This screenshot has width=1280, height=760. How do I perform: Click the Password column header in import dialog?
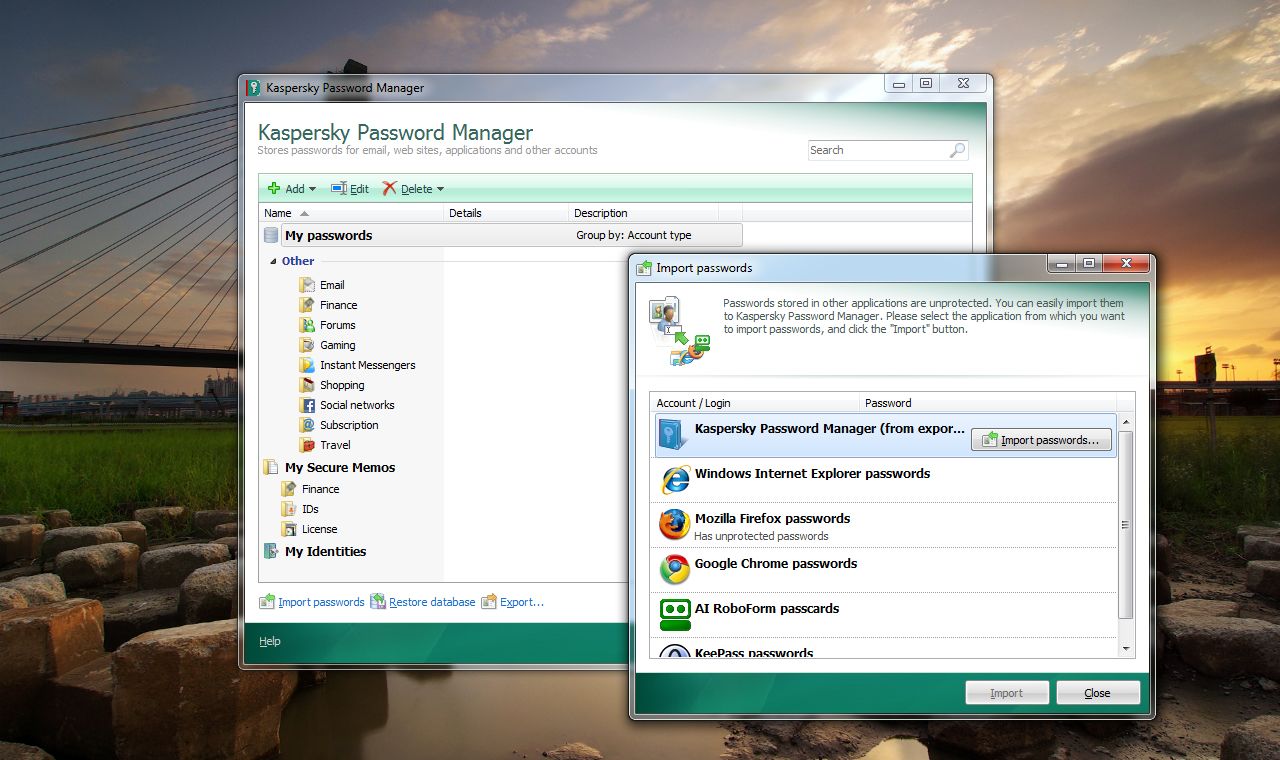(987, 403)
